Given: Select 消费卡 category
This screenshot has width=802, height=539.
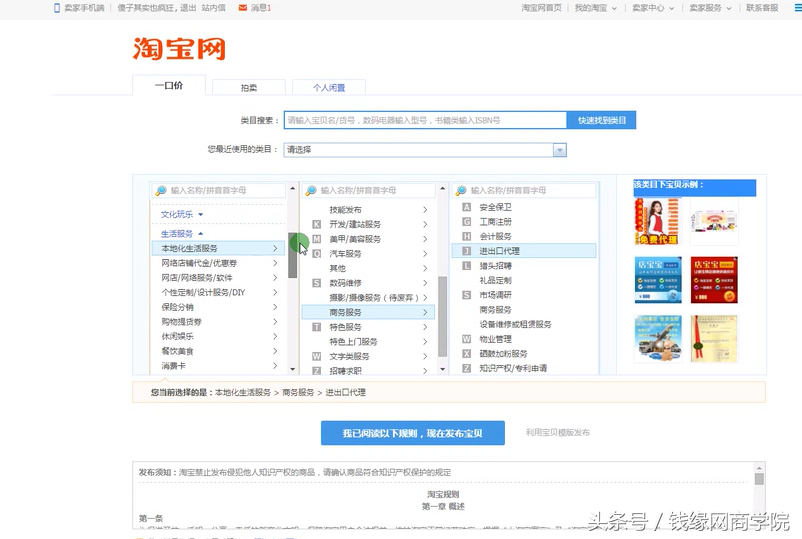Looking at the screenshot, I should point(218,366).
